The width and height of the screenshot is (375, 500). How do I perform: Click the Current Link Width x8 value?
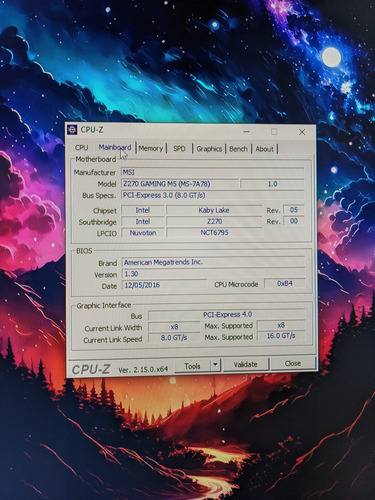coord(174,327)
